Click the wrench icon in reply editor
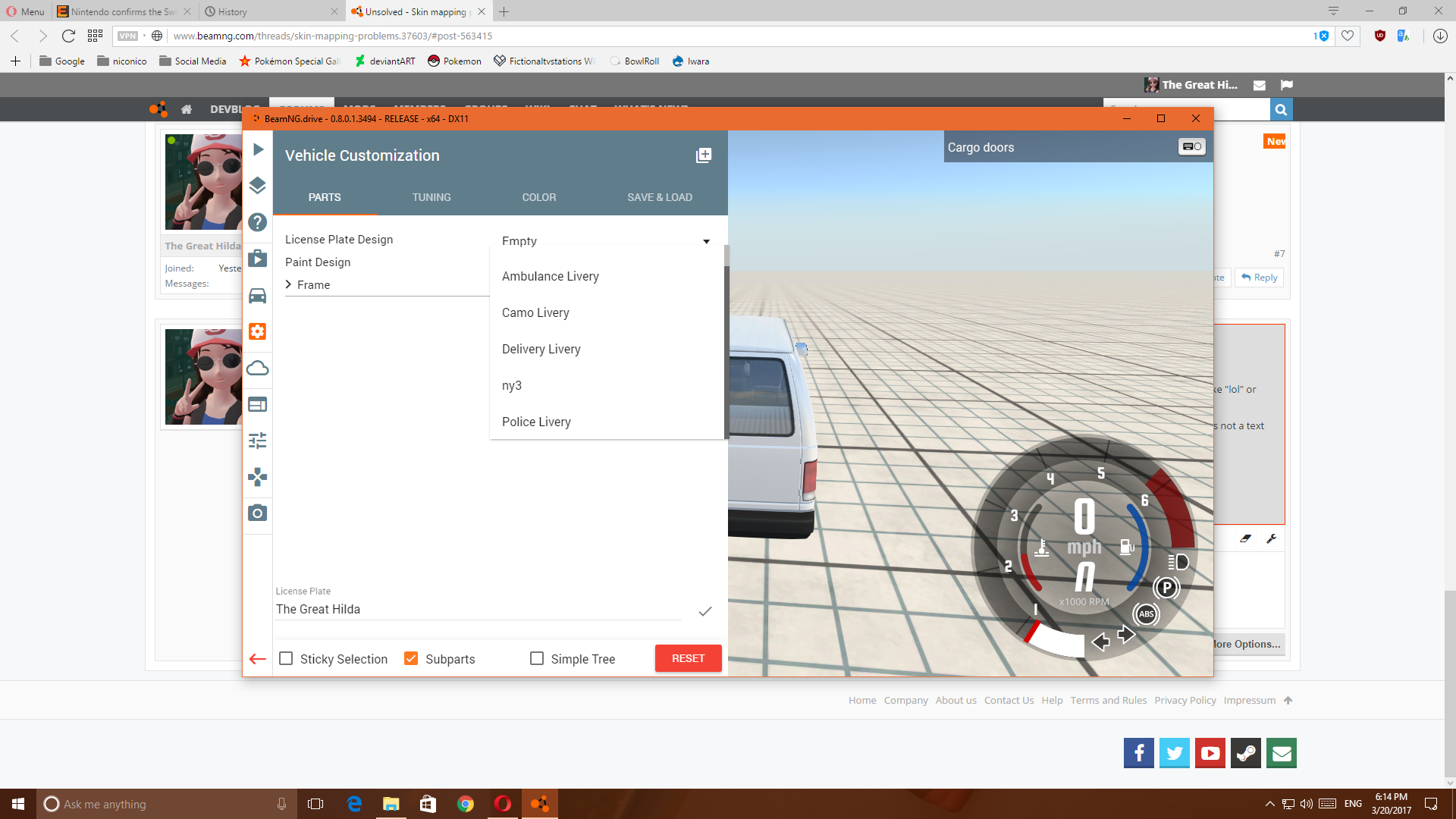The width and height of the screenshot is (1456, 819). [x=1272, y=538]
